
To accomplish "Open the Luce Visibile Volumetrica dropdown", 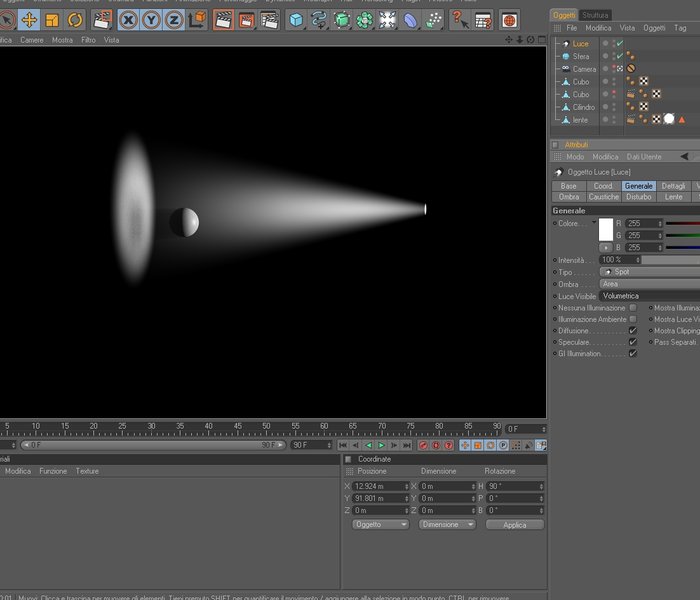I will pos(650,296).
